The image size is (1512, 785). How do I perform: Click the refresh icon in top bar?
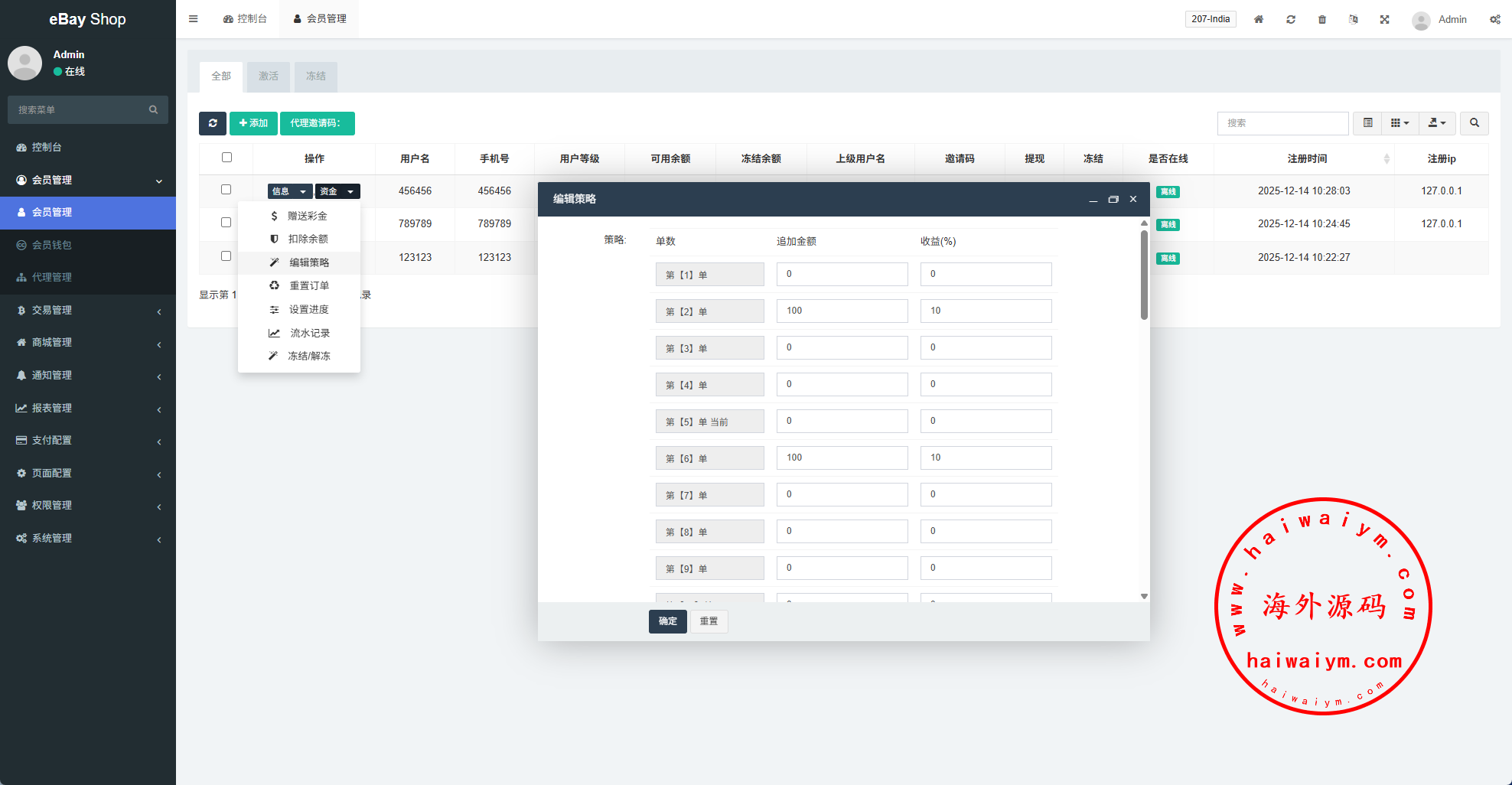coord(1290,19)
